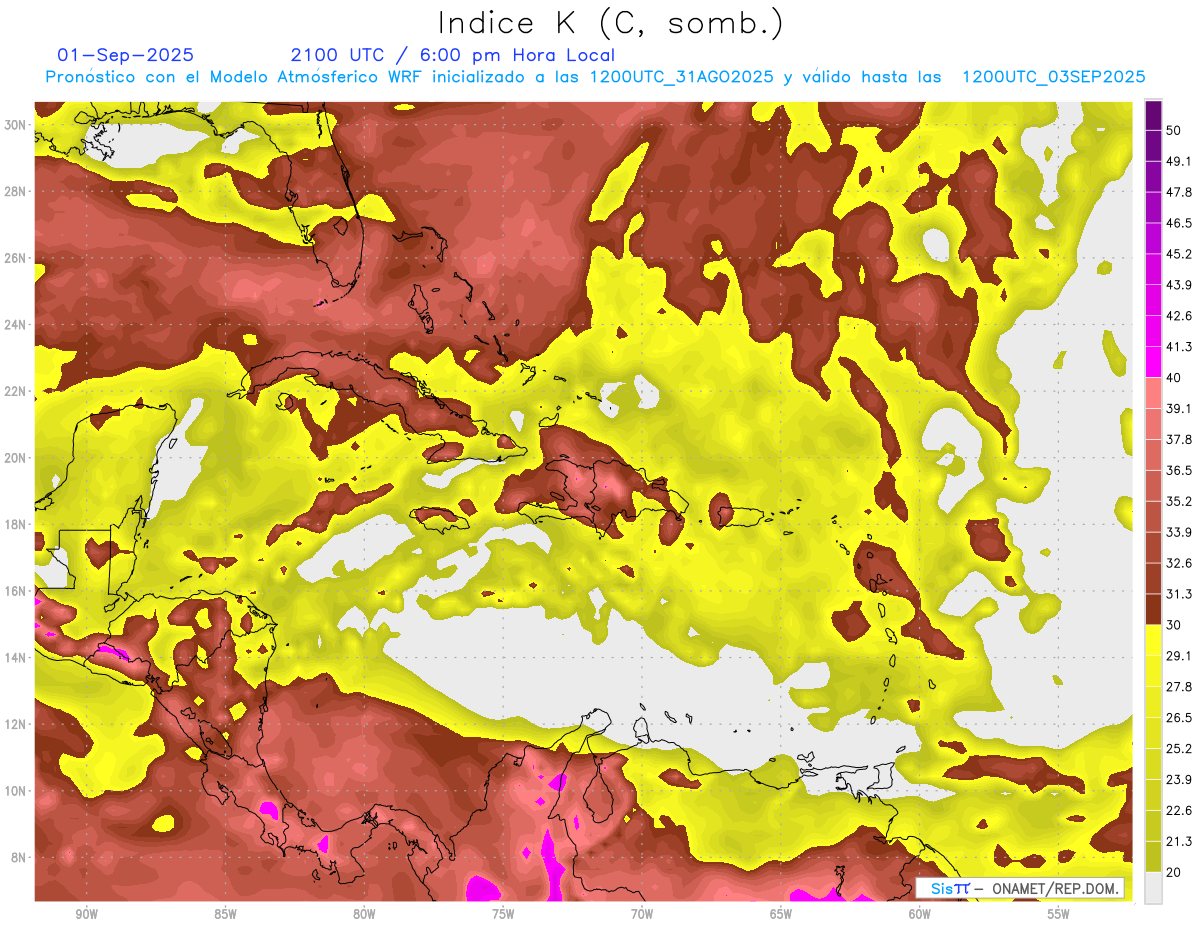Click the 12N latitude axis label
1200x927 pixels.
click(x=15, y=724)
